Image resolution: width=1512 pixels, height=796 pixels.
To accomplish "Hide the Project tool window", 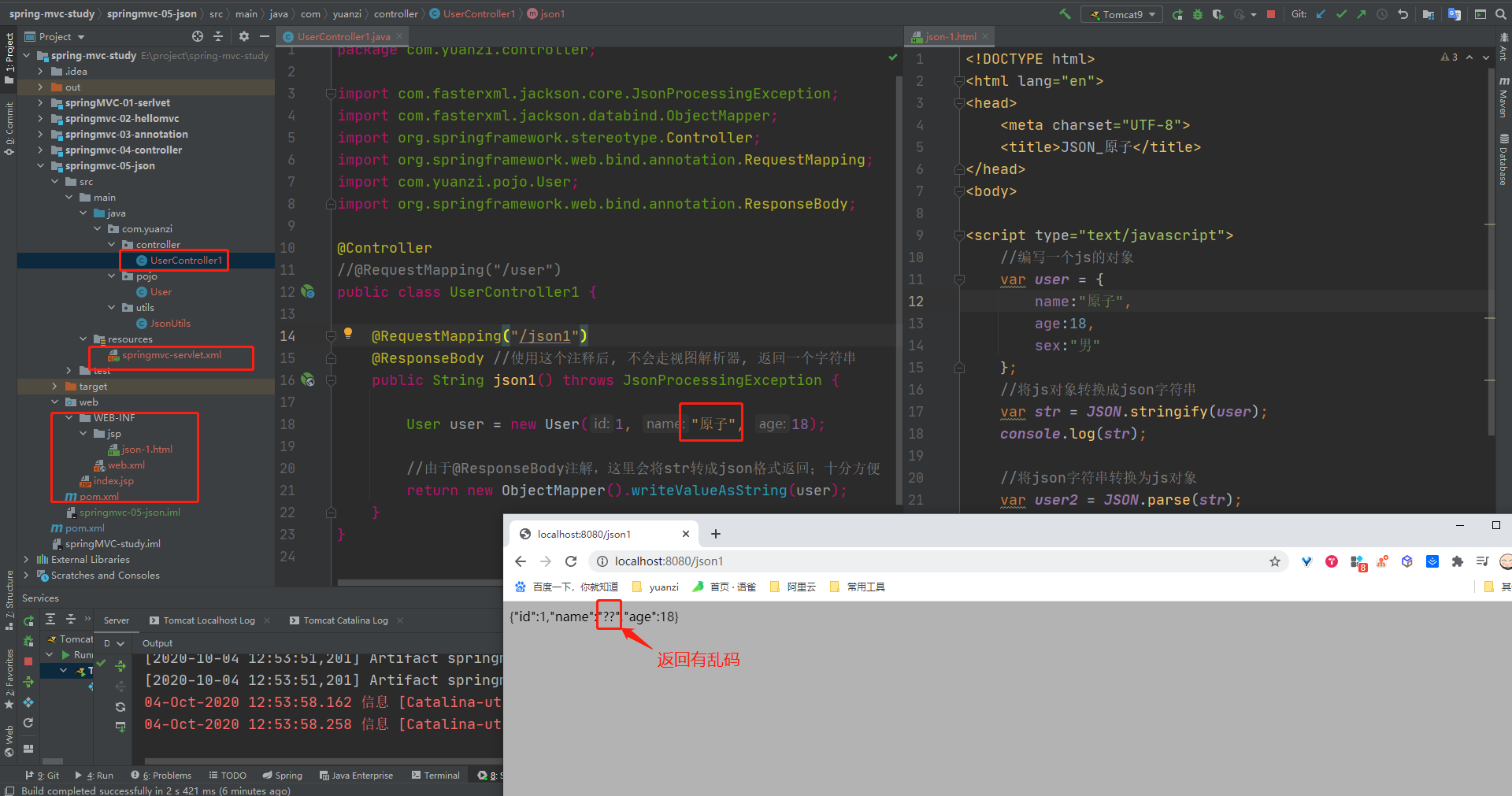I will click(x=265, y=36).
